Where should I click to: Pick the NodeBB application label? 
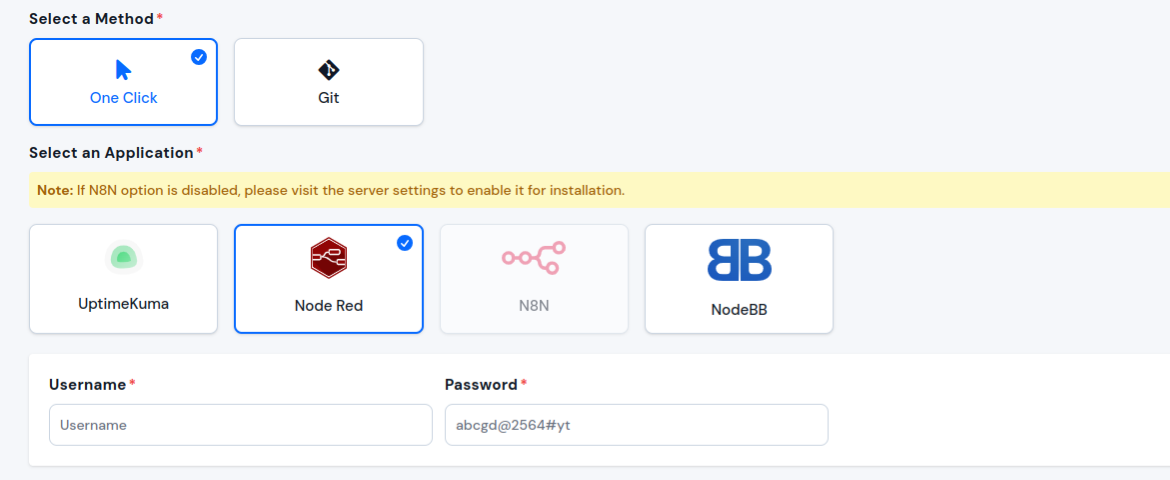pos(739,310)
